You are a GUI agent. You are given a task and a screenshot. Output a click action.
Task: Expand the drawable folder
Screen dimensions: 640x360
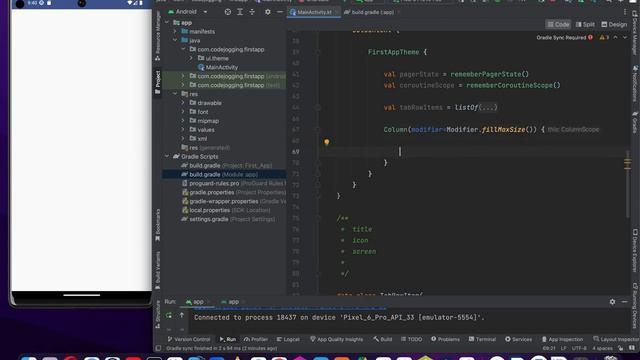click(183, 103)
